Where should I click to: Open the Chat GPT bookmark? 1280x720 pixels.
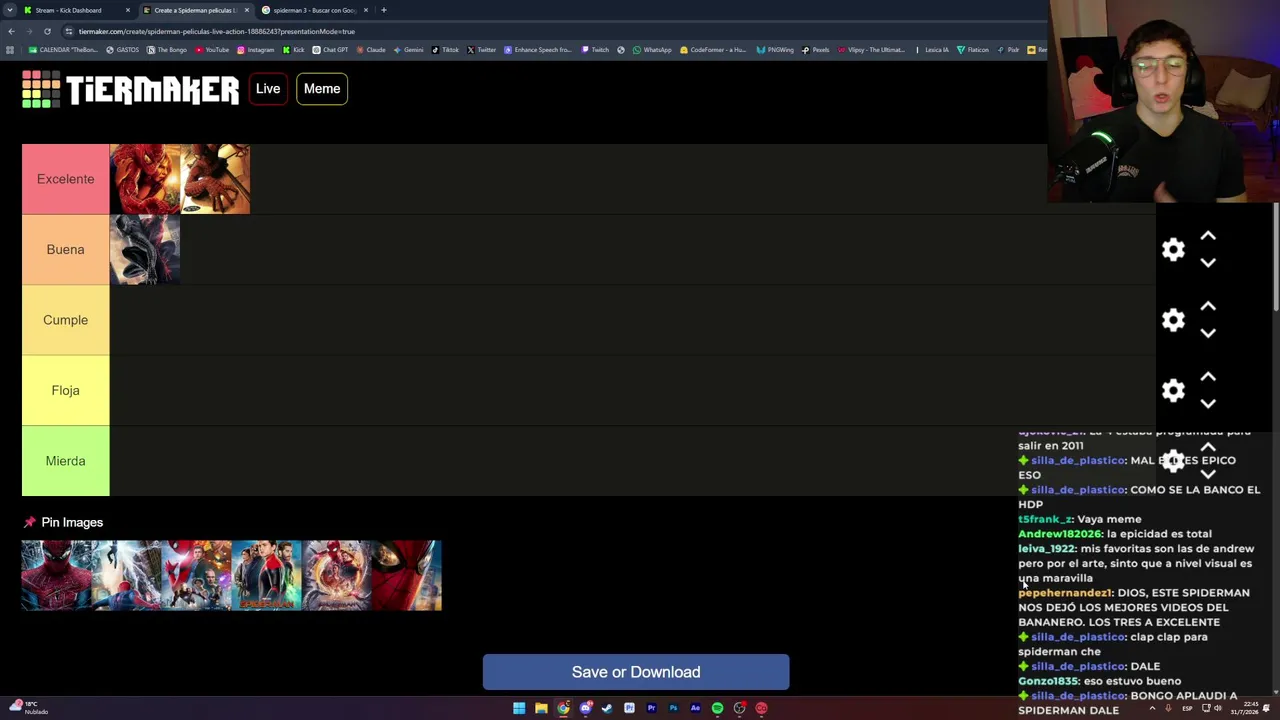330,50
